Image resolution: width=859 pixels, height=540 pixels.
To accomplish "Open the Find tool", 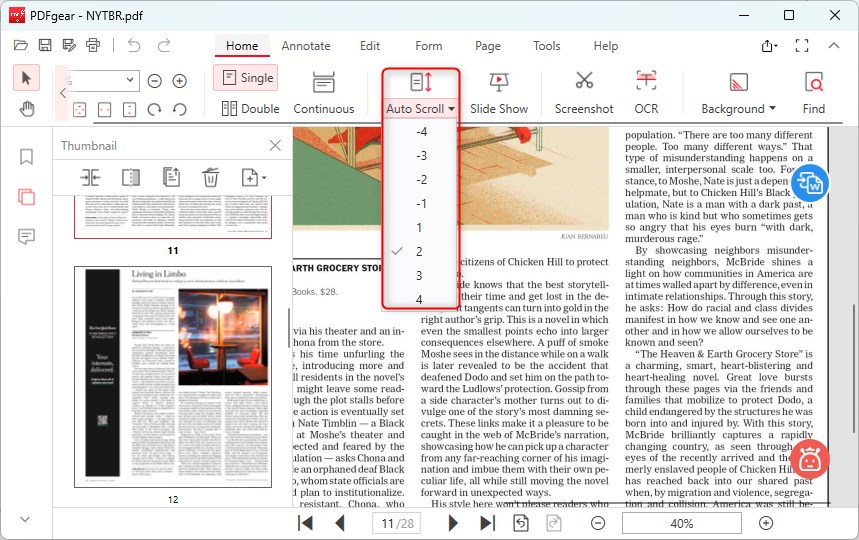I will coord(814,93).
